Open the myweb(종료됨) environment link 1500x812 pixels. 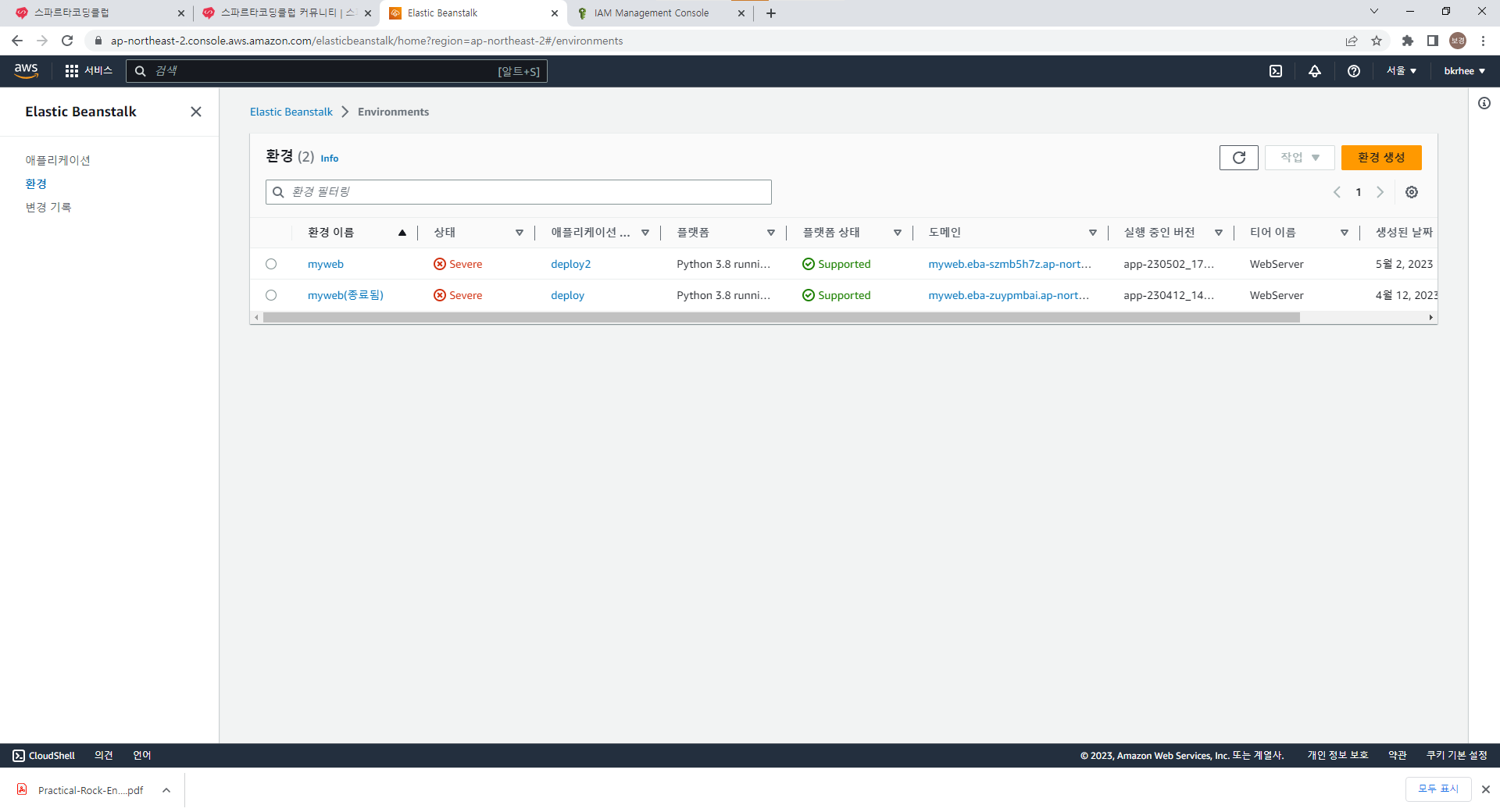pyautogui.click(x=345, y=295)
